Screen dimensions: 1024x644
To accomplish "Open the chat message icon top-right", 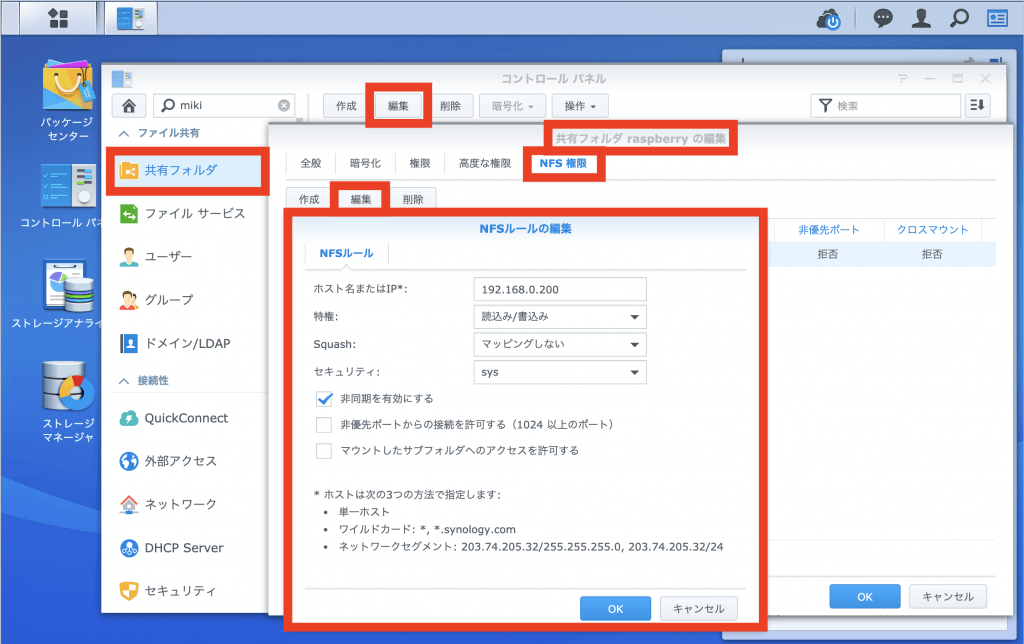I will pos(883,17).
